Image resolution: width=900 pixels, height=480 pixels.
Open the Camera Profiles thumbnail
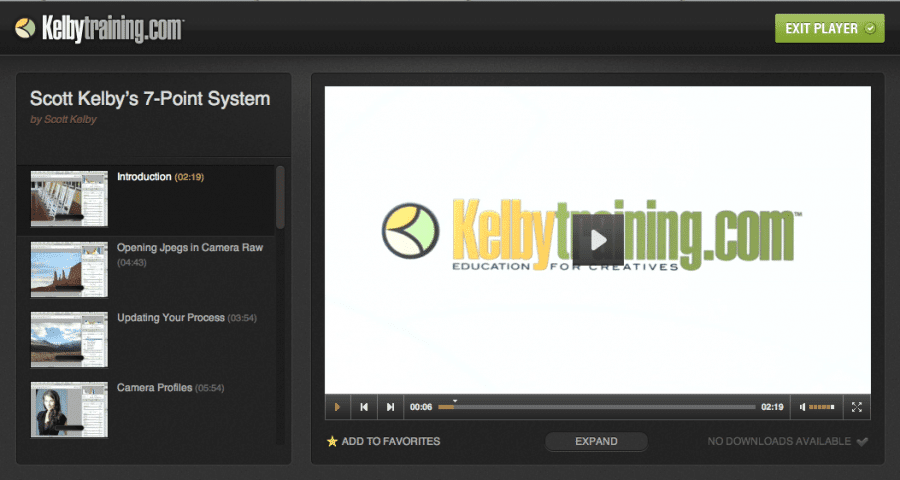(69, 409)
